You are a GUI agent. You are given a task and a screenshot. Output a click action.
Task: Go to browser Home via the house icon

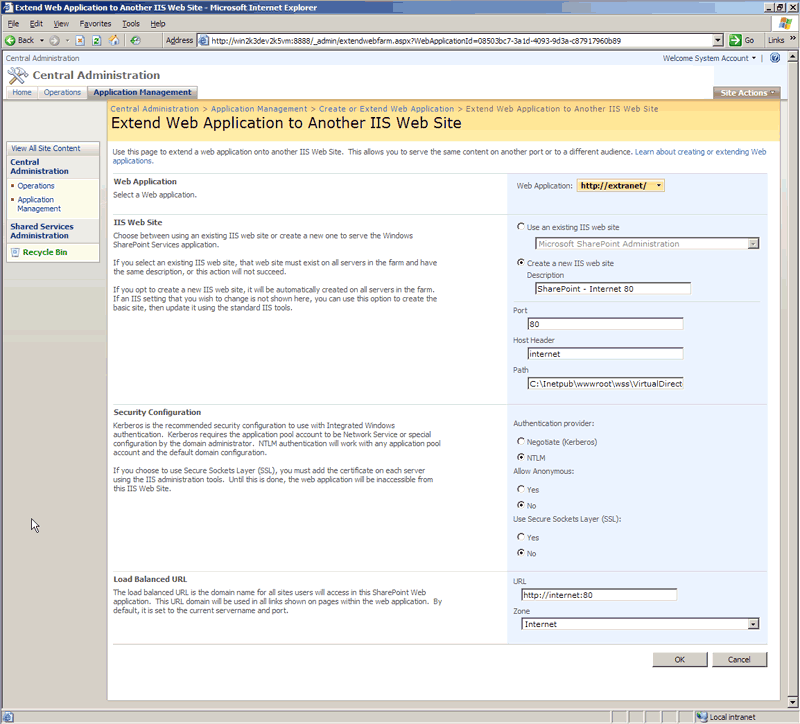(114, 40)
